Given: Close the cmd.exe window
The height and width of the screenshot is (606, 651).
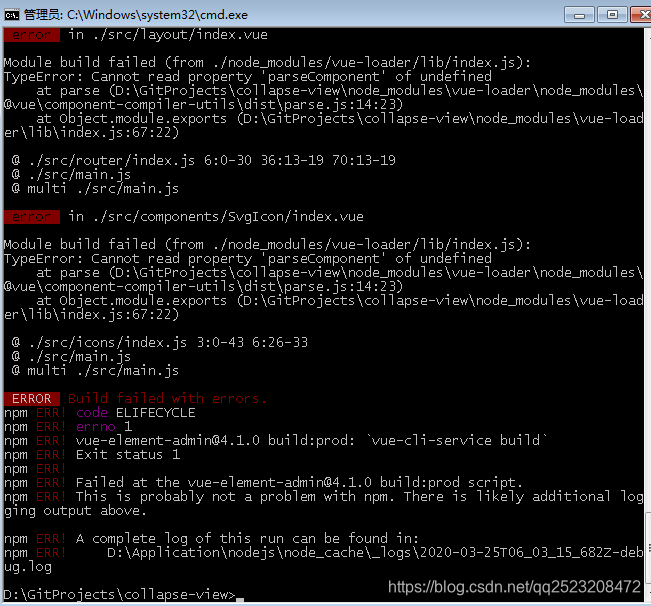Looking at the screenshot, I should (641, 15).
